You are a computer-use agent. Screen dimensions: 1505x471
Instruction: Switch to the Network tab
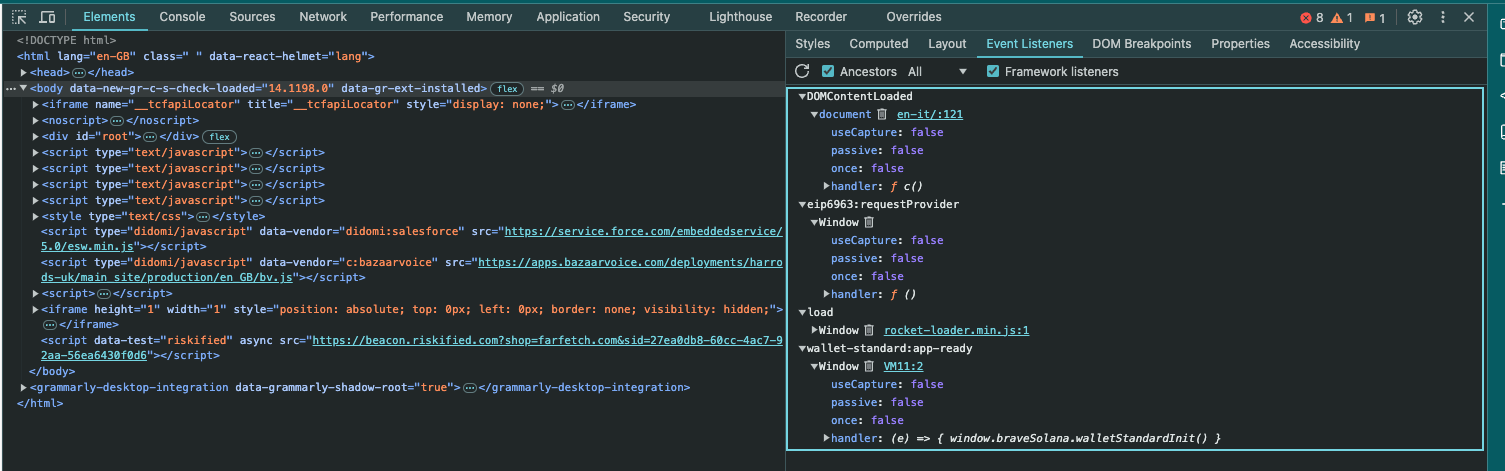[323, 17]
